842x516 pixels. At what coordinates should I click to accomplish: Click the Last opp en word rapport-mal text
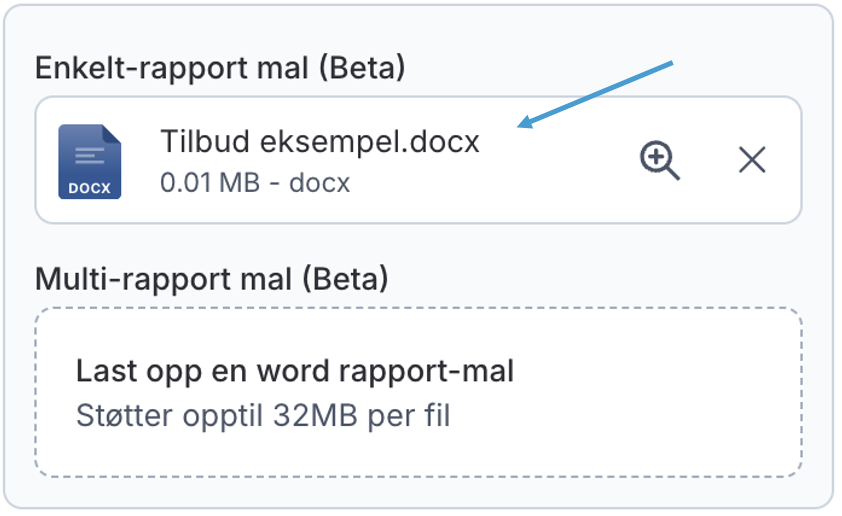[295, 373]
